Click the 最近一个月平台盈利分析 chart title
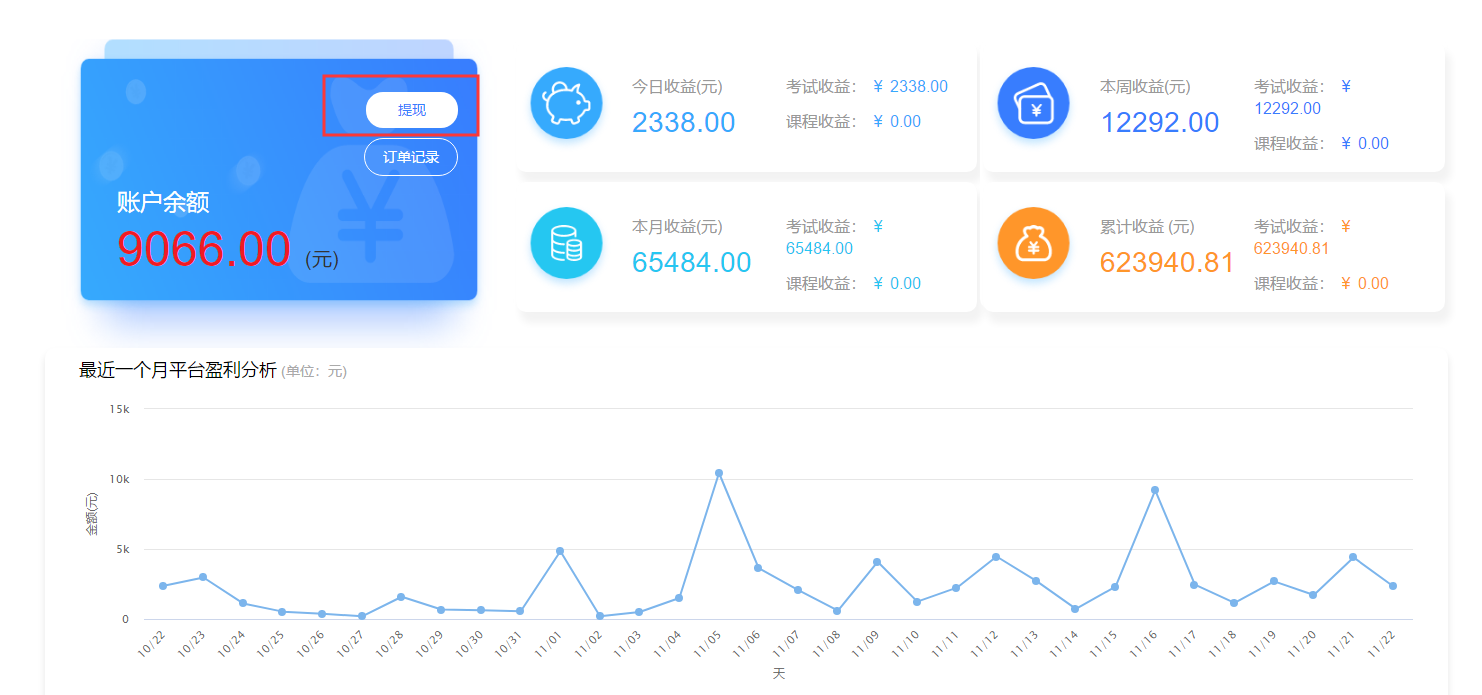 pos(178,371)
